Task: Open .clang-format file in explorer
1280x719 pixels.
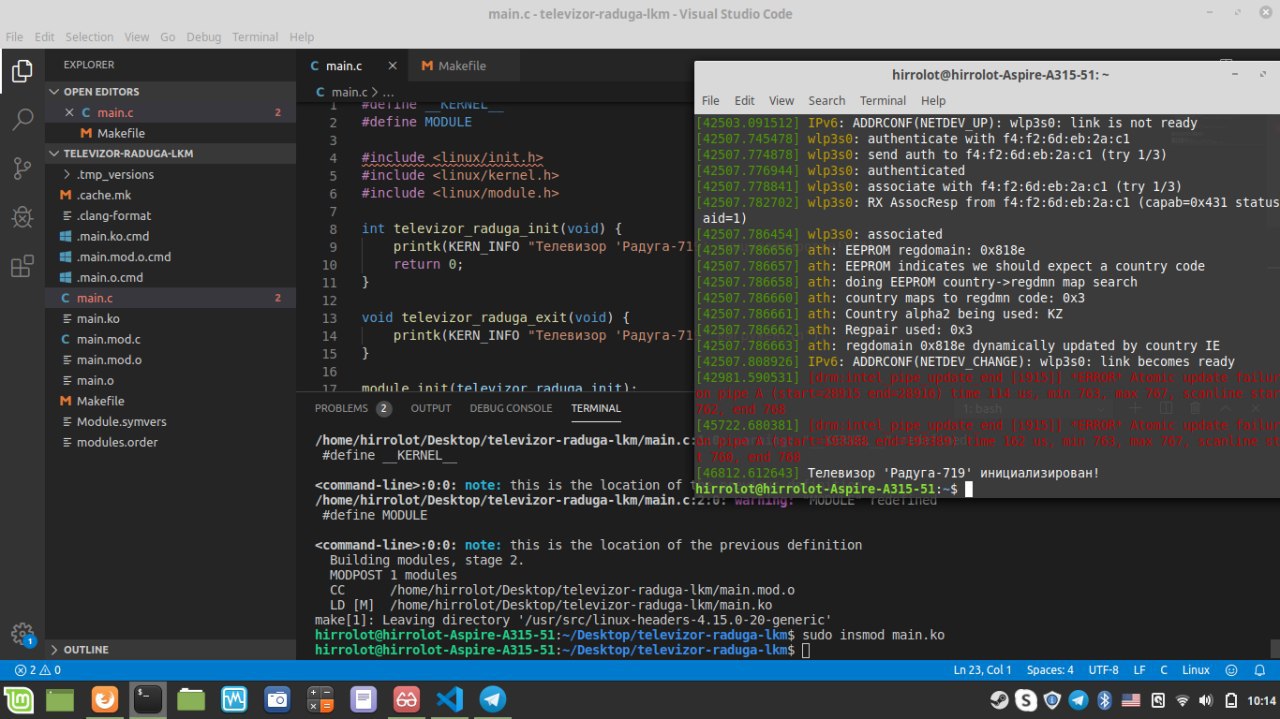Action: point(114,215)
